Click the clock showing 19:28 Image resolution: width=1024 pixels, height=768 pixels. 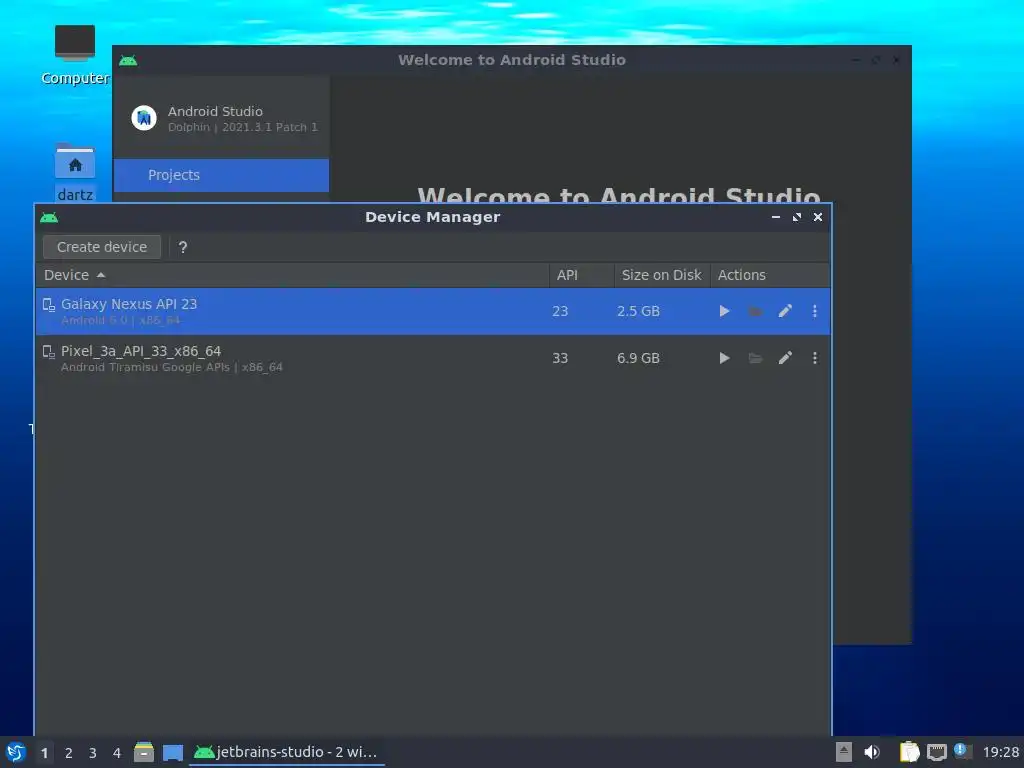tap(1000, 752)
